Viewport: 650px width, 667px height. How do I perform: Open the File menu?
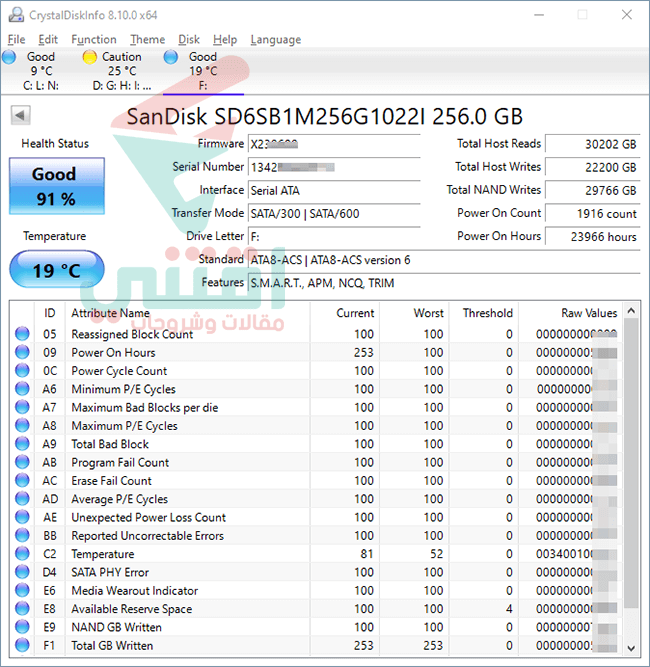[x=17, y=40]
